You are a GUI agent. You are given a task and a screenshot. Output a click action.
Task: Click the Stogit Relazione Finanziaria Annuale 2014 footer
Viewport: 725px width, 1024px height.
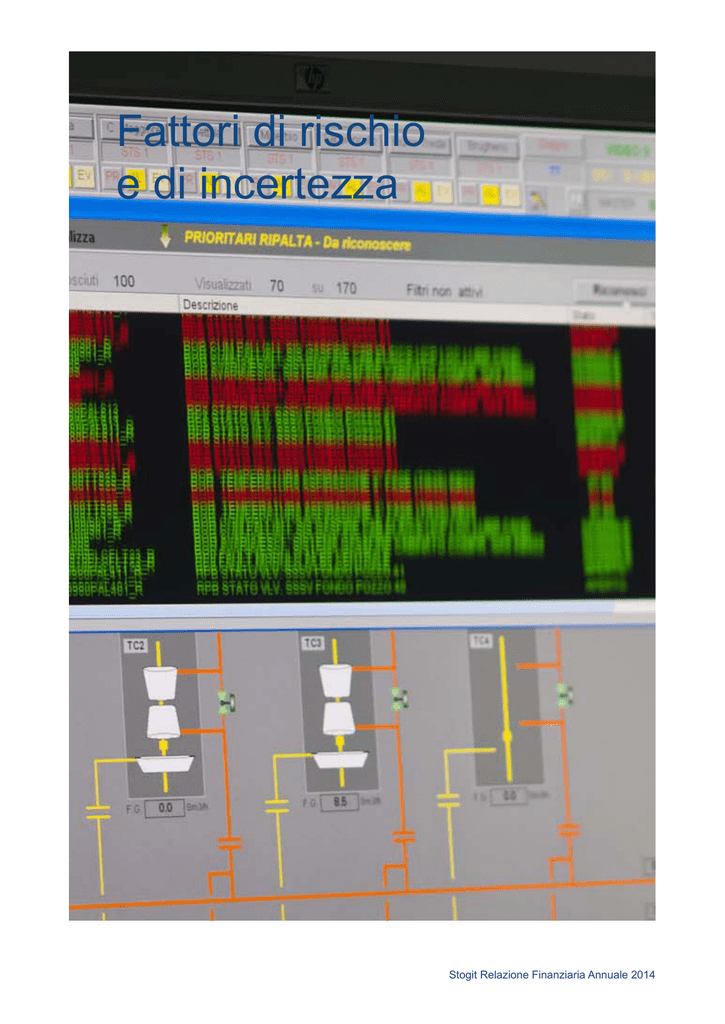click(551, 975)
